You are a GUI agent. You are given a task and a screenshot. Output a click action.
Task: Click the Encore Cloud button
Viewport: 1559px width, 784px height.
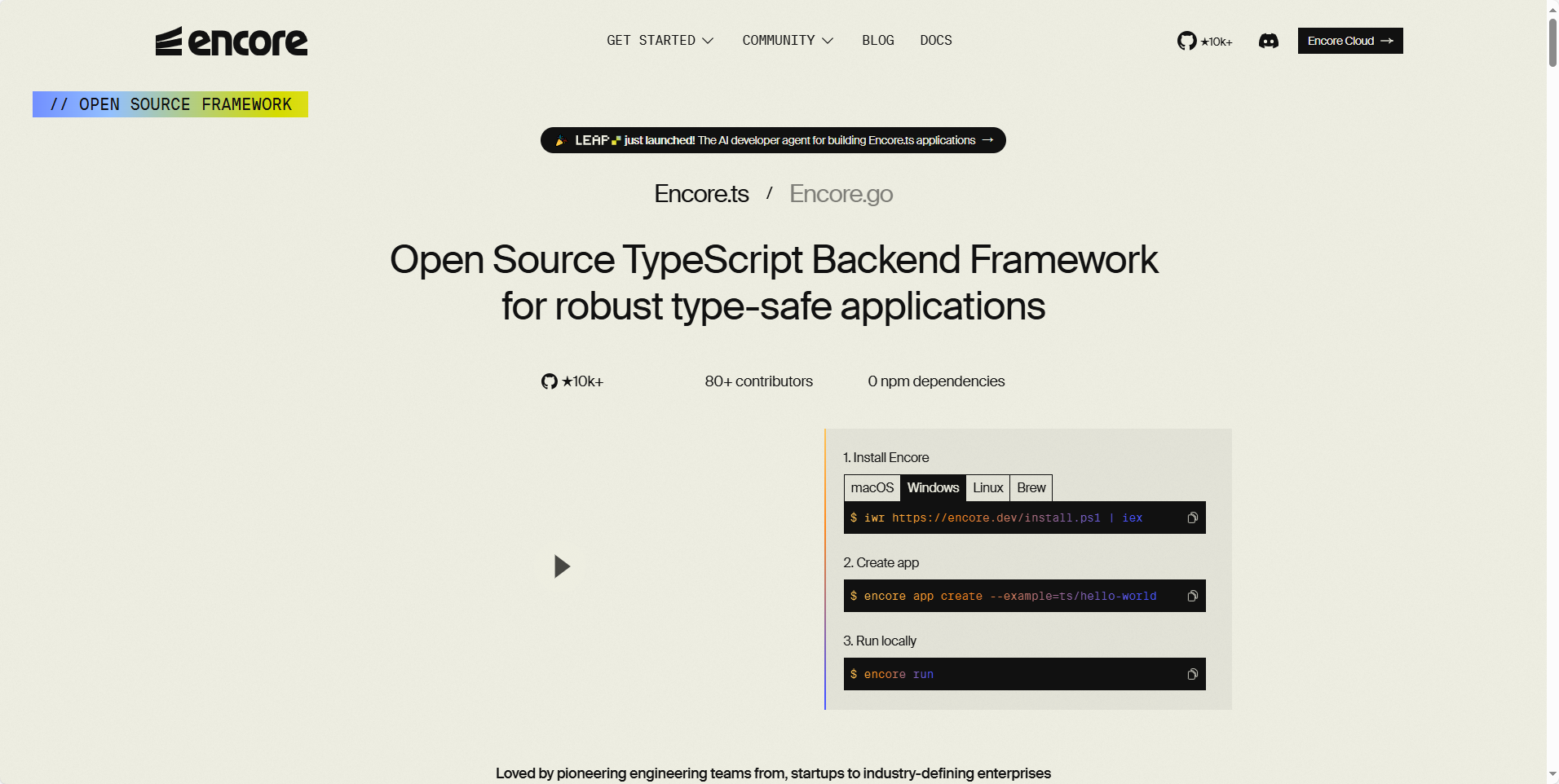point(1349,41)
